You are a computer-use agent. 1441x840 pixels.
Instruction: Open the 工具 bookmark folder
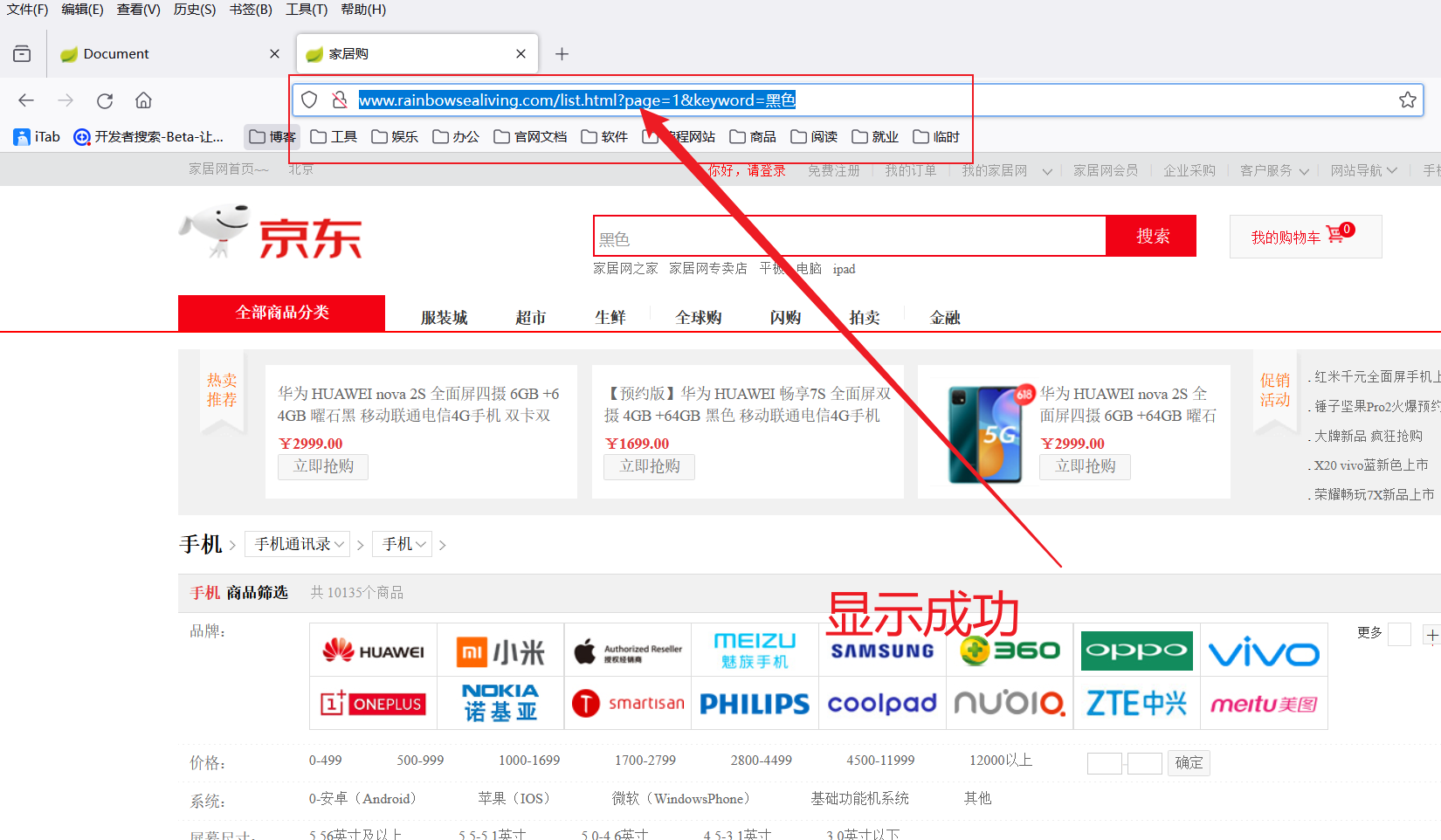(334, 137)
